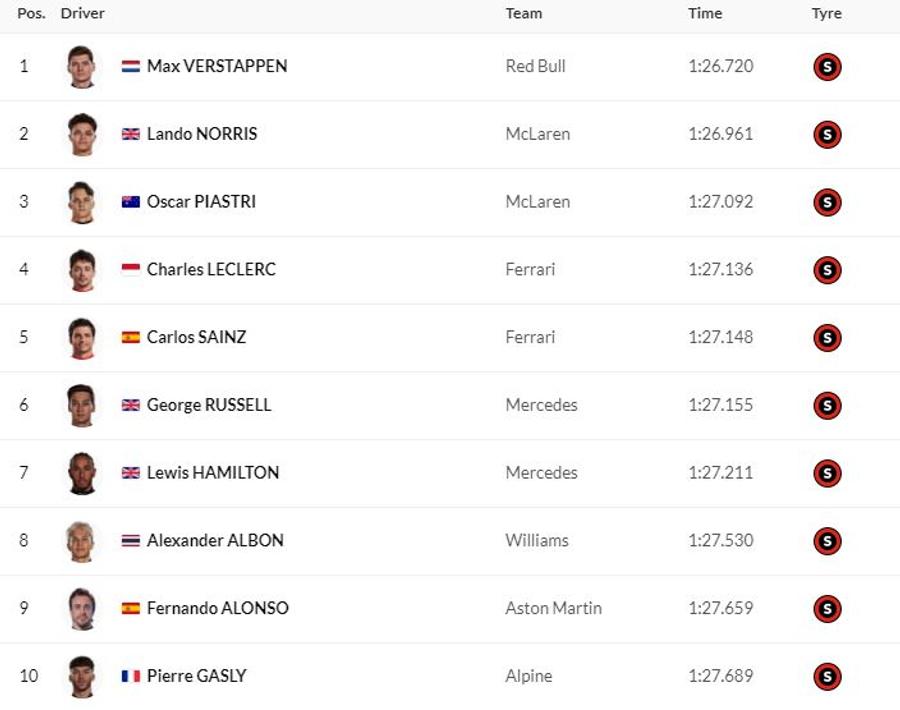Open the Lando NORRIS driver name

click(x=202, y=134)
